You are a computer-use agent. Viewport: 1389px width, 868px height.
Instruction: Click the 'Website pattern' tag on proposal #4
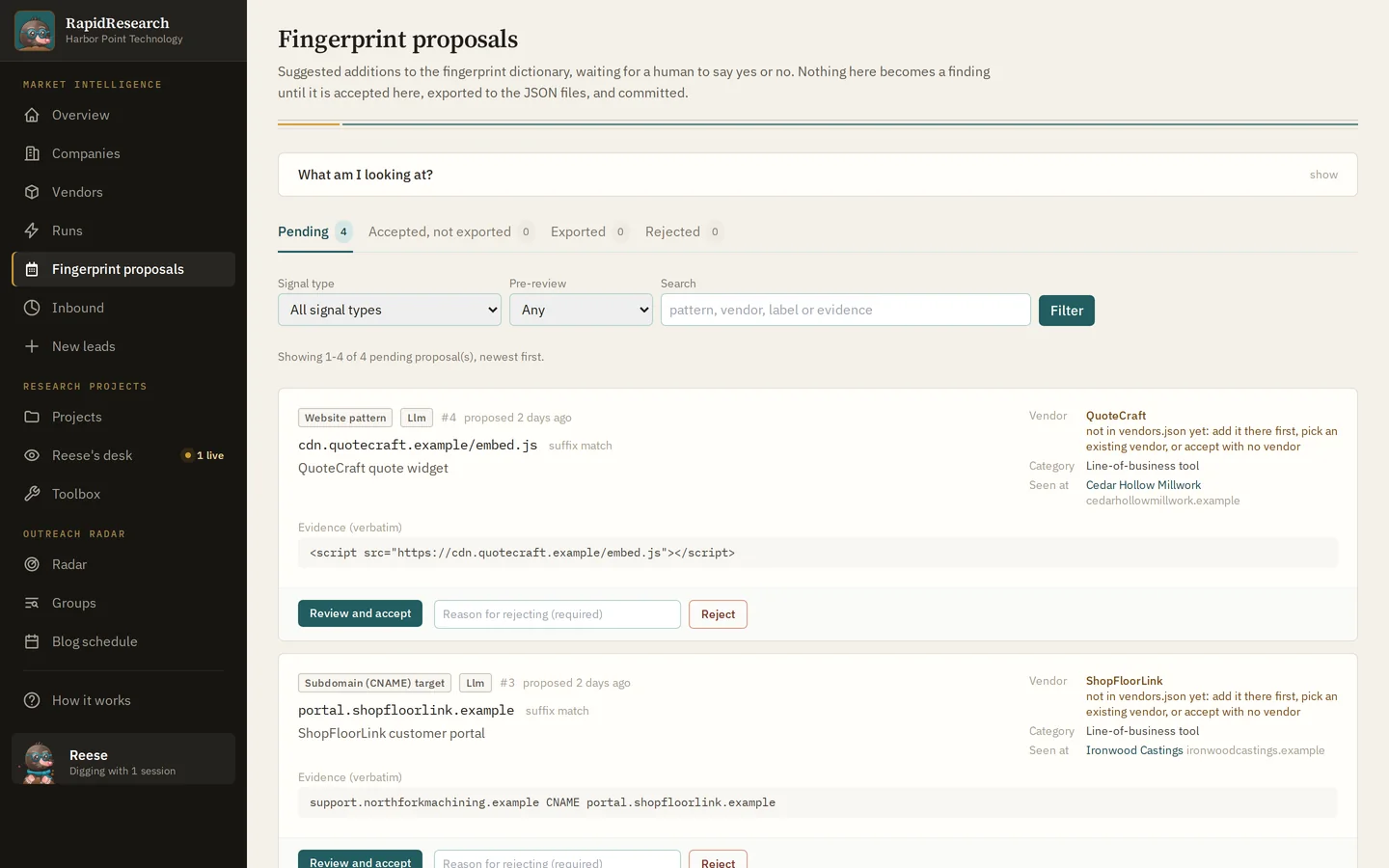[345, 418]
